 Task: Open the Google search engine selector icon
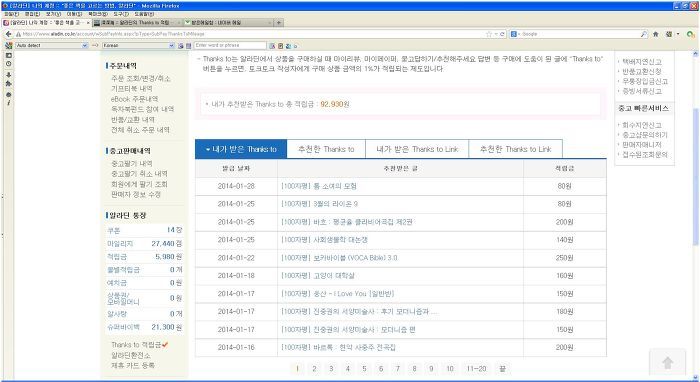coord(514,34)
